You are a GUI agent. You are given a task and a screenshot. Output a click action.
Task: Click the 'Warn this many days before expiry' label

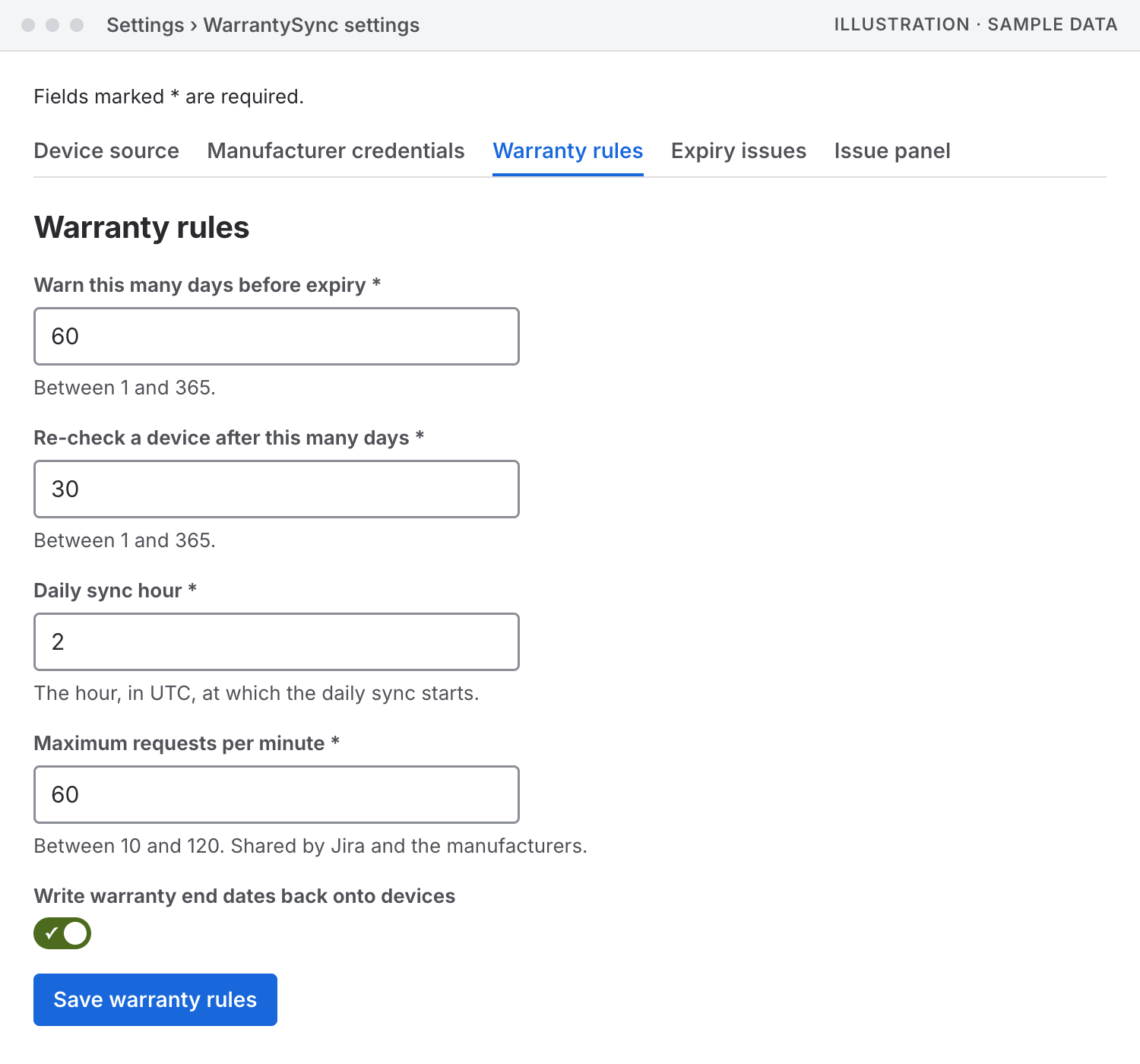(x=207, y=285)
